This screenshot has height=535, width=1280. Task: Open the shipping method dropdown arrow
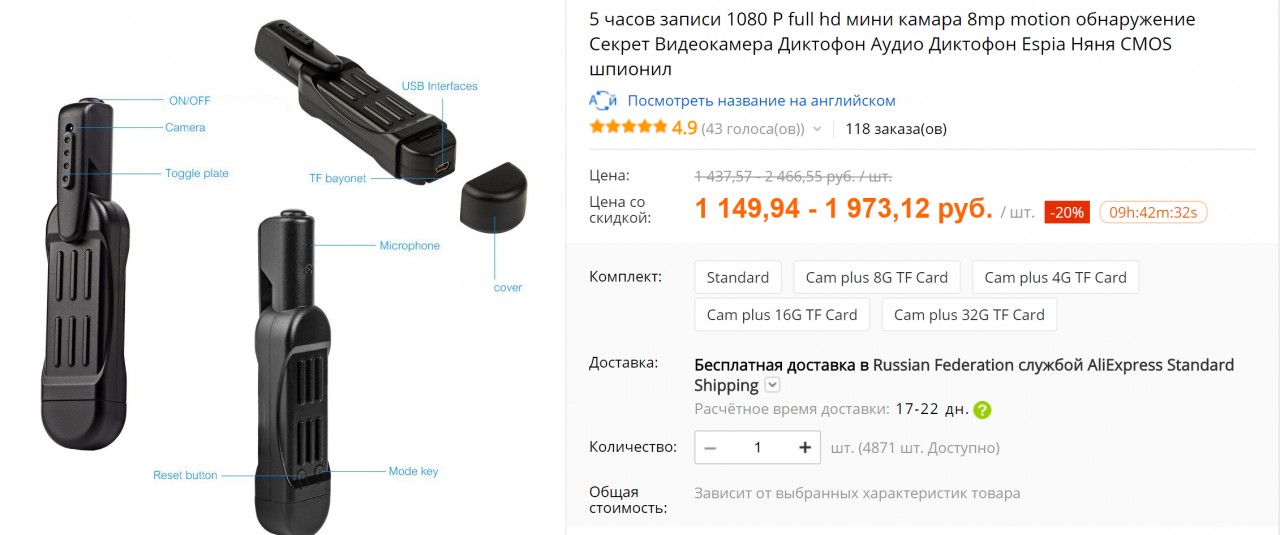pyautogui.click(x=772, y=386)
